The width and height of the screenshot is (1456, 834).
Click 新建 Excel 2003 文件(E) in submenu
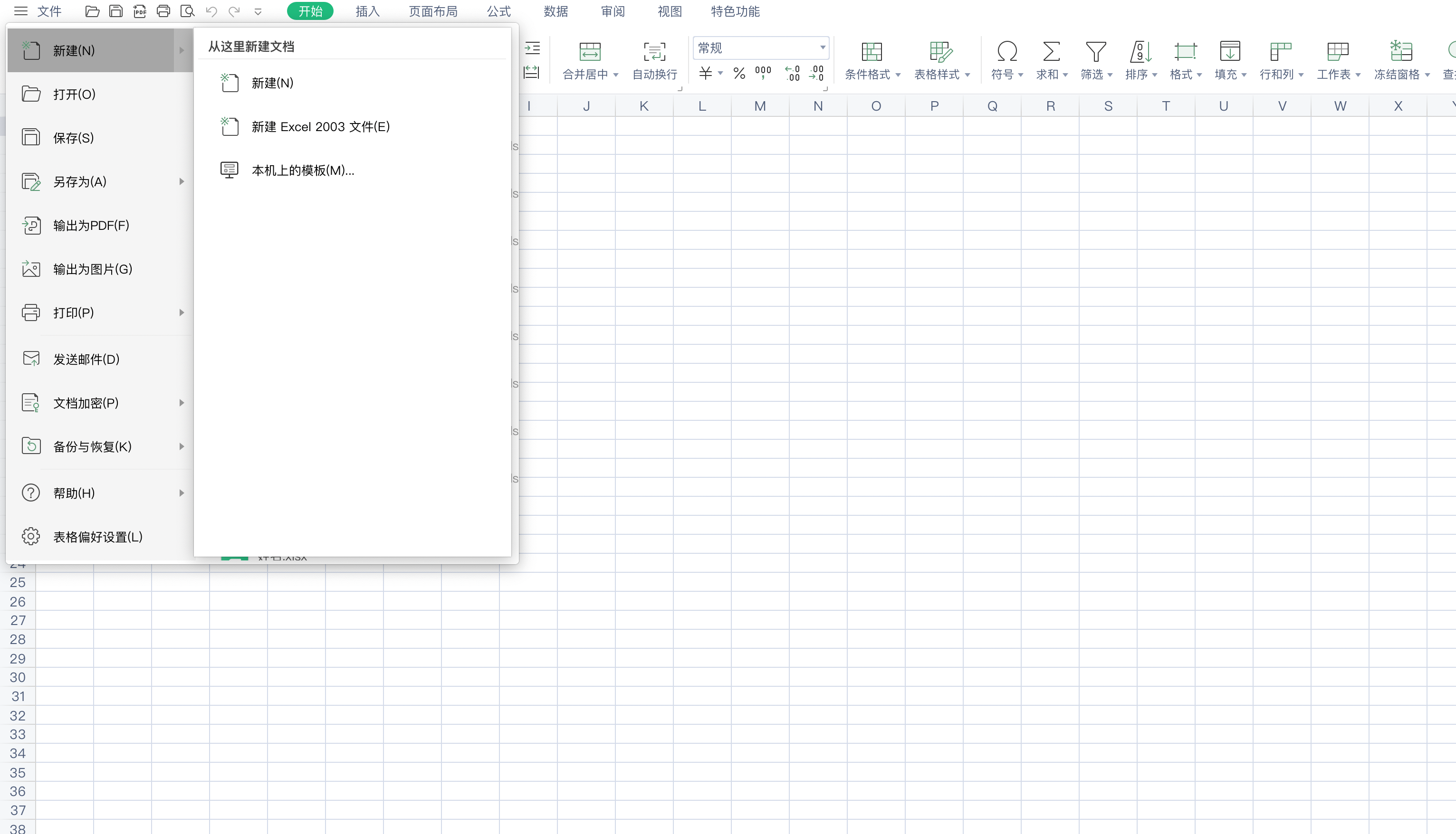click(x=353, y=127)
